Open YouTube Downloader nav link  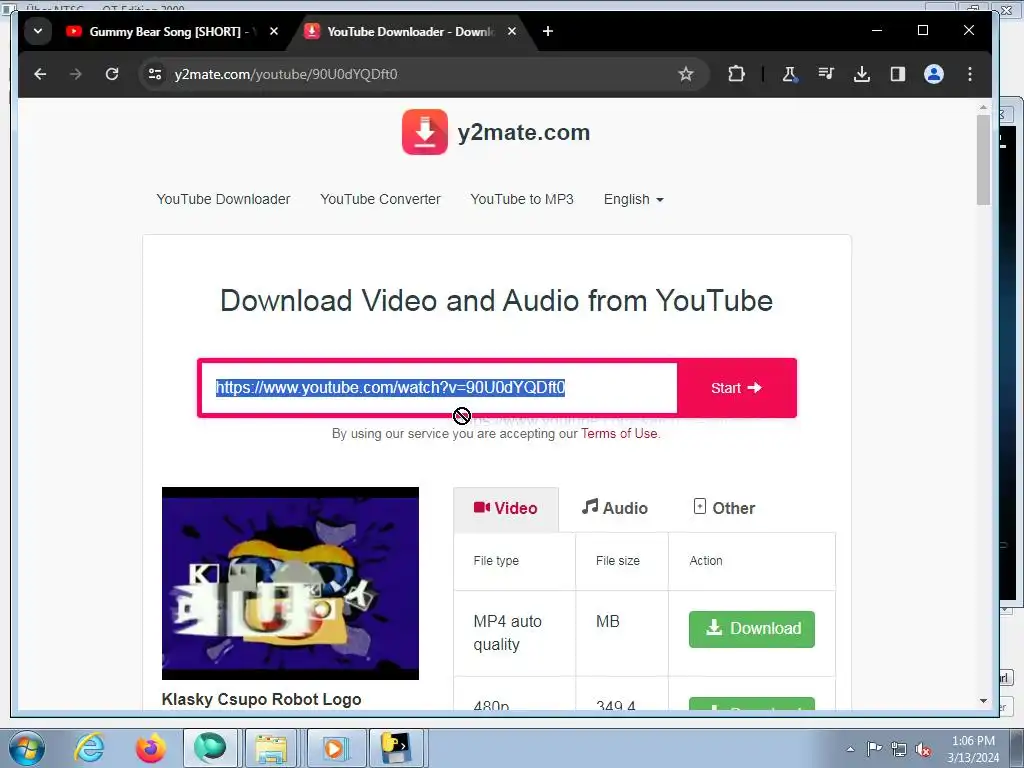[223, 199]
